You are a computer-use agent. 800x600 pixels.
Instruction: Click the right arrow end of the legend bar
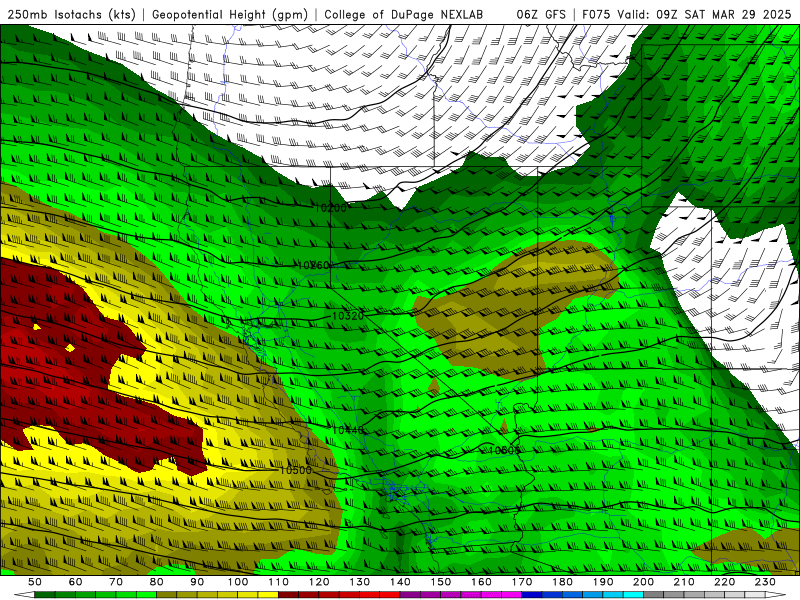coord(776,594)
